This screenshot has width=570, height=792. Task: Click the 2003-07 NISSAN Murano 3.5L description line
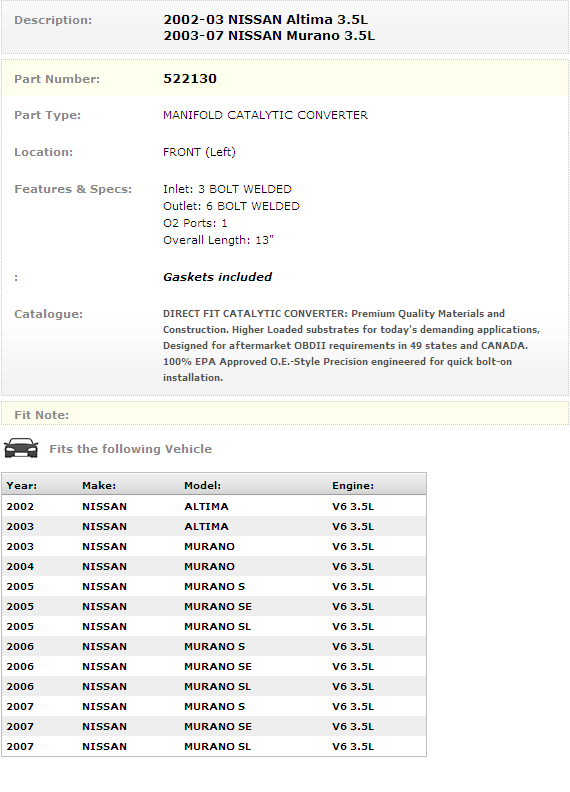click(269, 36)
